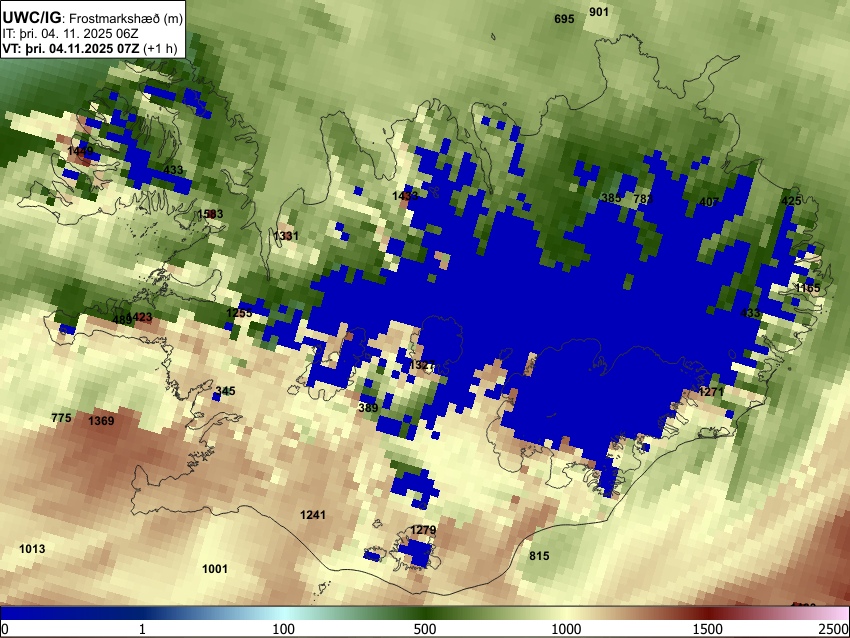Click the valid time line "VT: þri. 04.11.2025 07Z"
Image resolution: width=850 pixels, height=638 pixels.
(71, 48)
